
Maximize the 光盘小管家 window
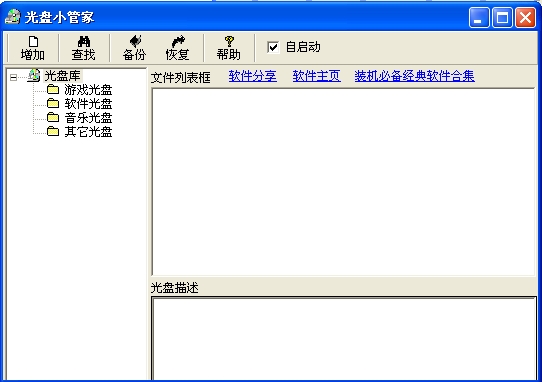pyautogui.click(x=502, y=17)
